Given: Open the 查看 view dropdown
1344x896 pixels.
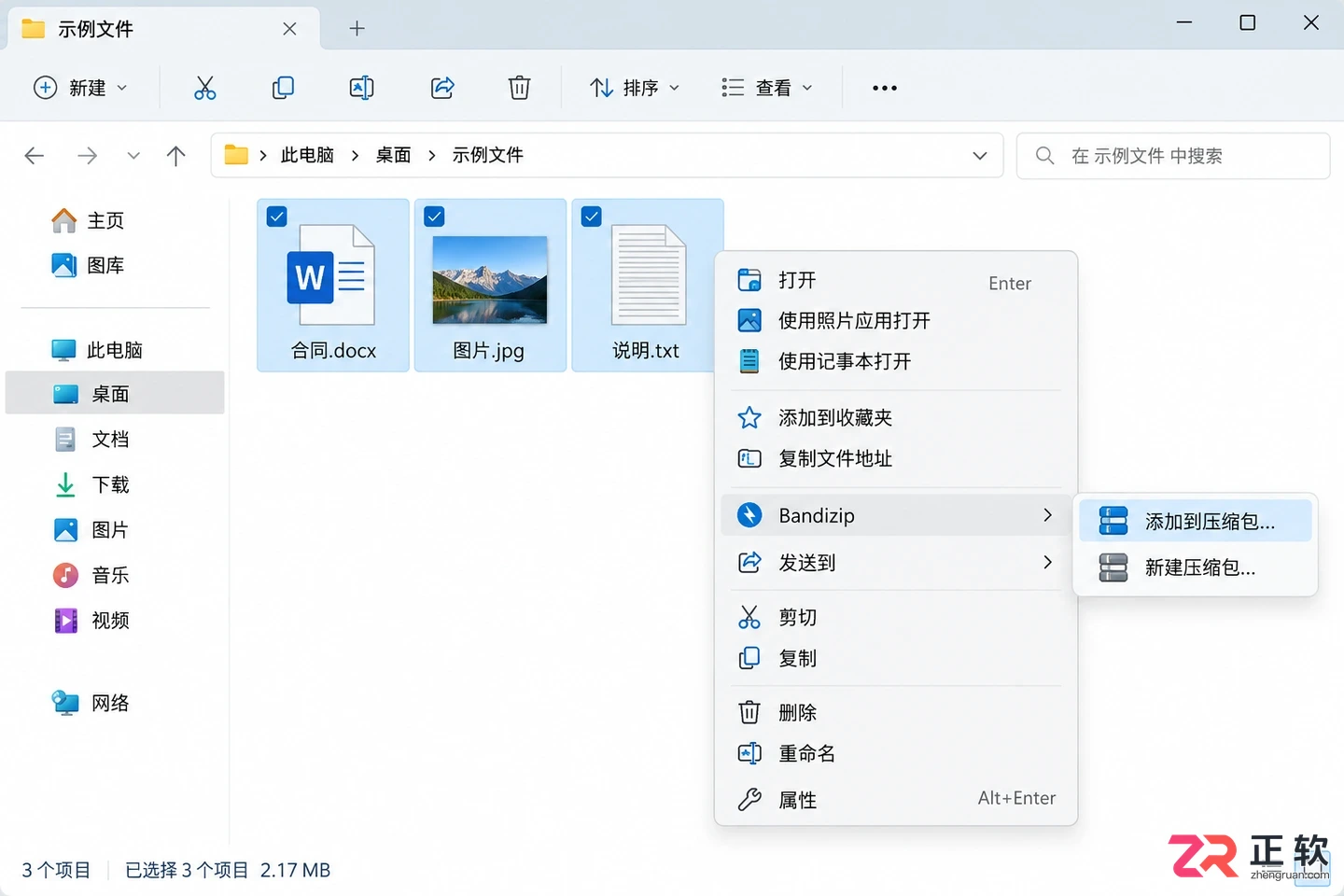Looking at the screenshot, I should tap(767, 88).
